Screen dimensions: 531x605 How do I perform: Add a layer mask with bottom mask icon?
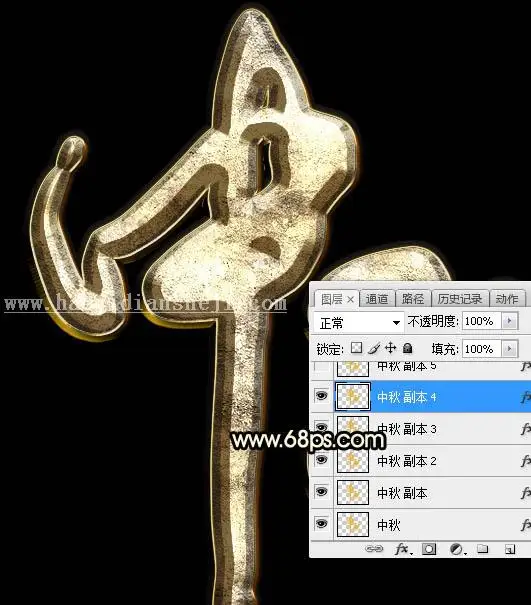click(x=429, y=549)
